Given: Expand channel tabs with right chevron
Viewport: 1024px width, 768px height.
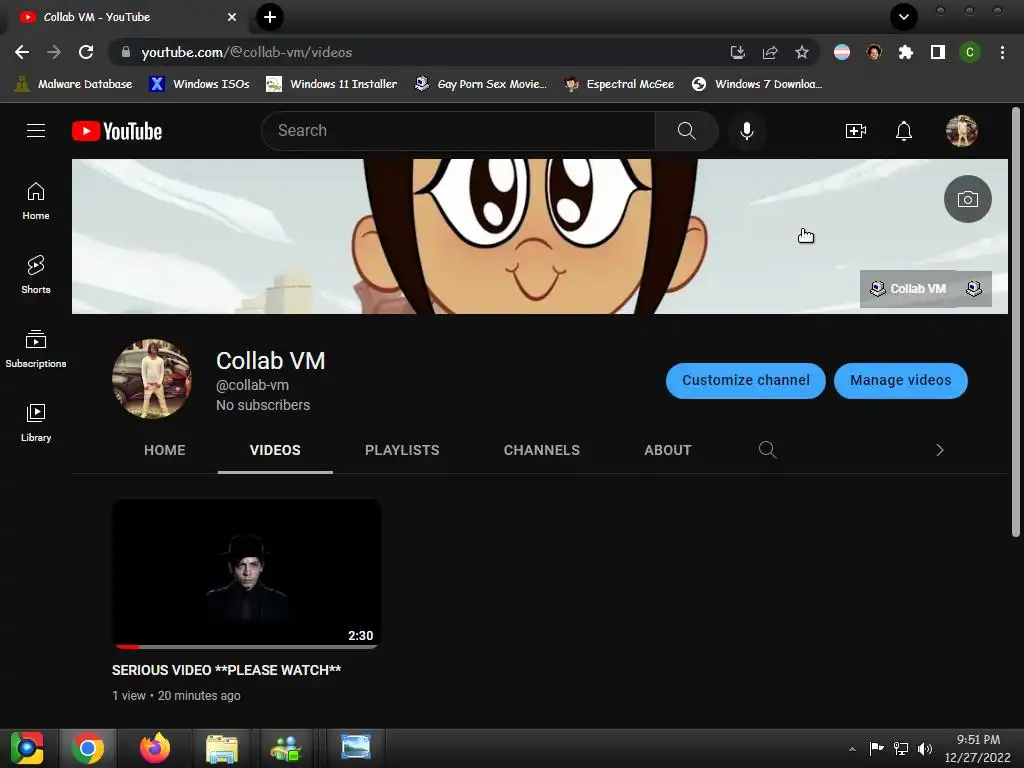Looking at the screenshot, I should coord(940,450).
